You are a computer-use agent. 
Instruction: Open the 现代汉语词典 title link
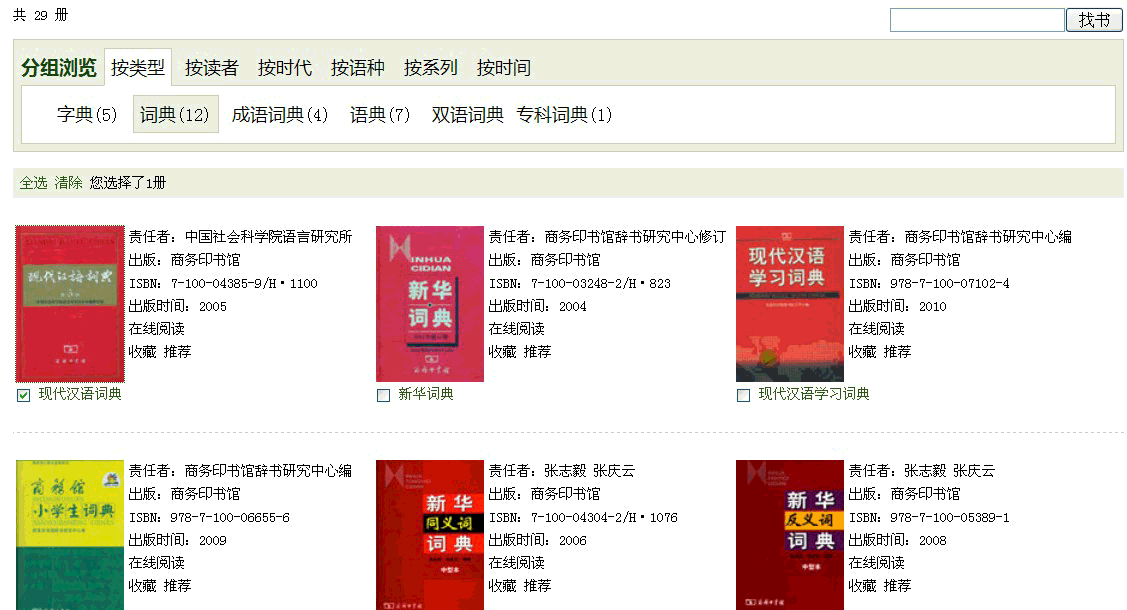tap(80, 394)
